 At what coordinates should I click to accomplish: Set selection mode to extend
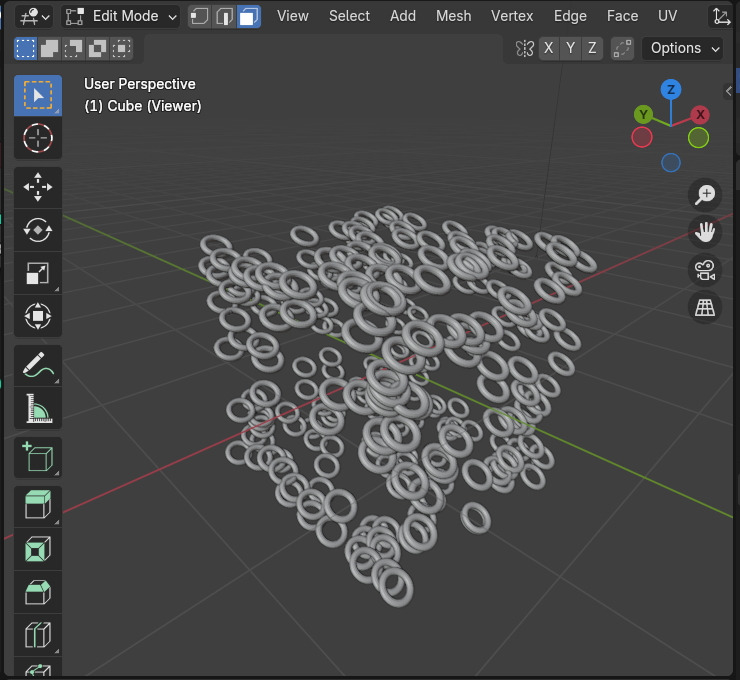[x=50, y=48]
